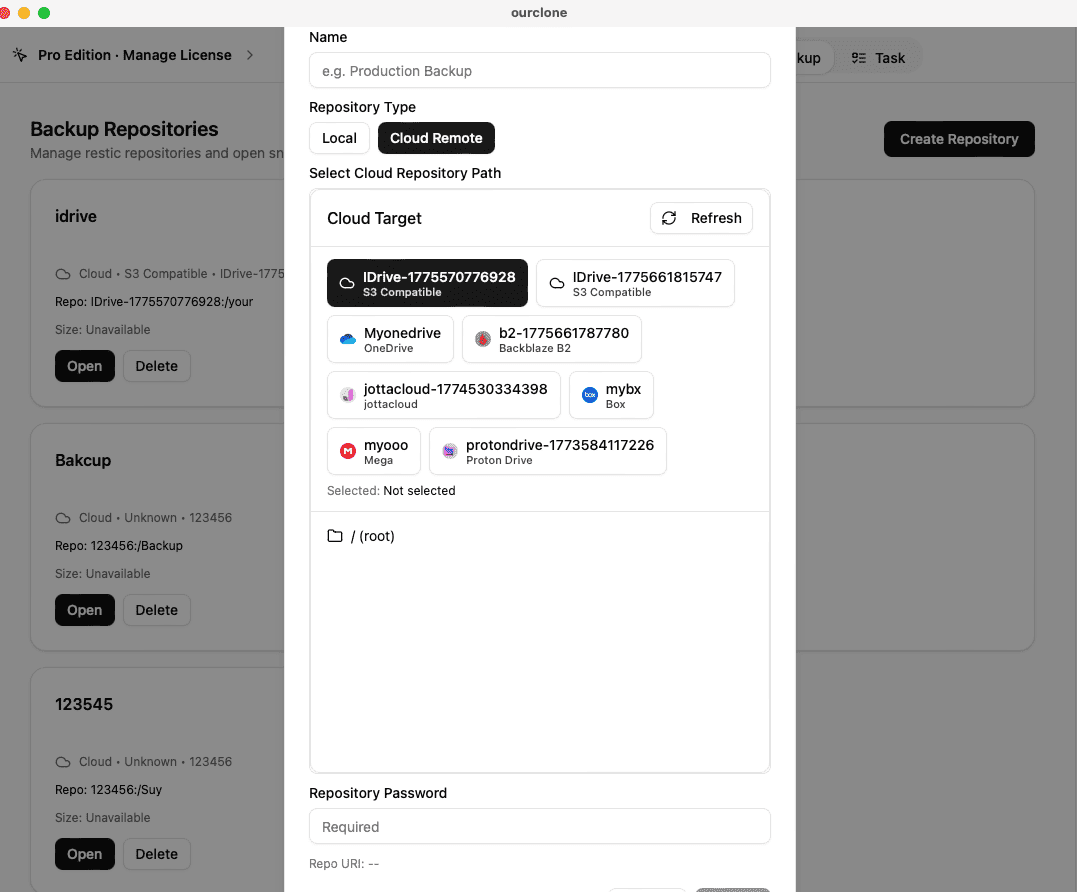Keep Cloud Remote repository type selected
This screenshot has width=1077, height=892.
436,138
